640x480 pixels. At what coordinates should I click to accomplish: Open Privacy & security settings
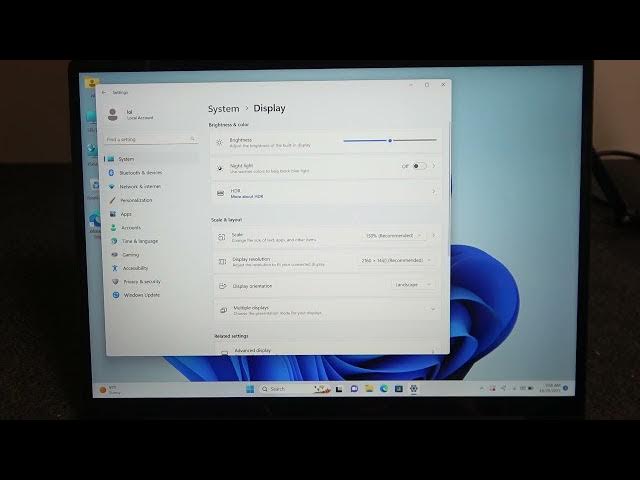tap(141, 282)
